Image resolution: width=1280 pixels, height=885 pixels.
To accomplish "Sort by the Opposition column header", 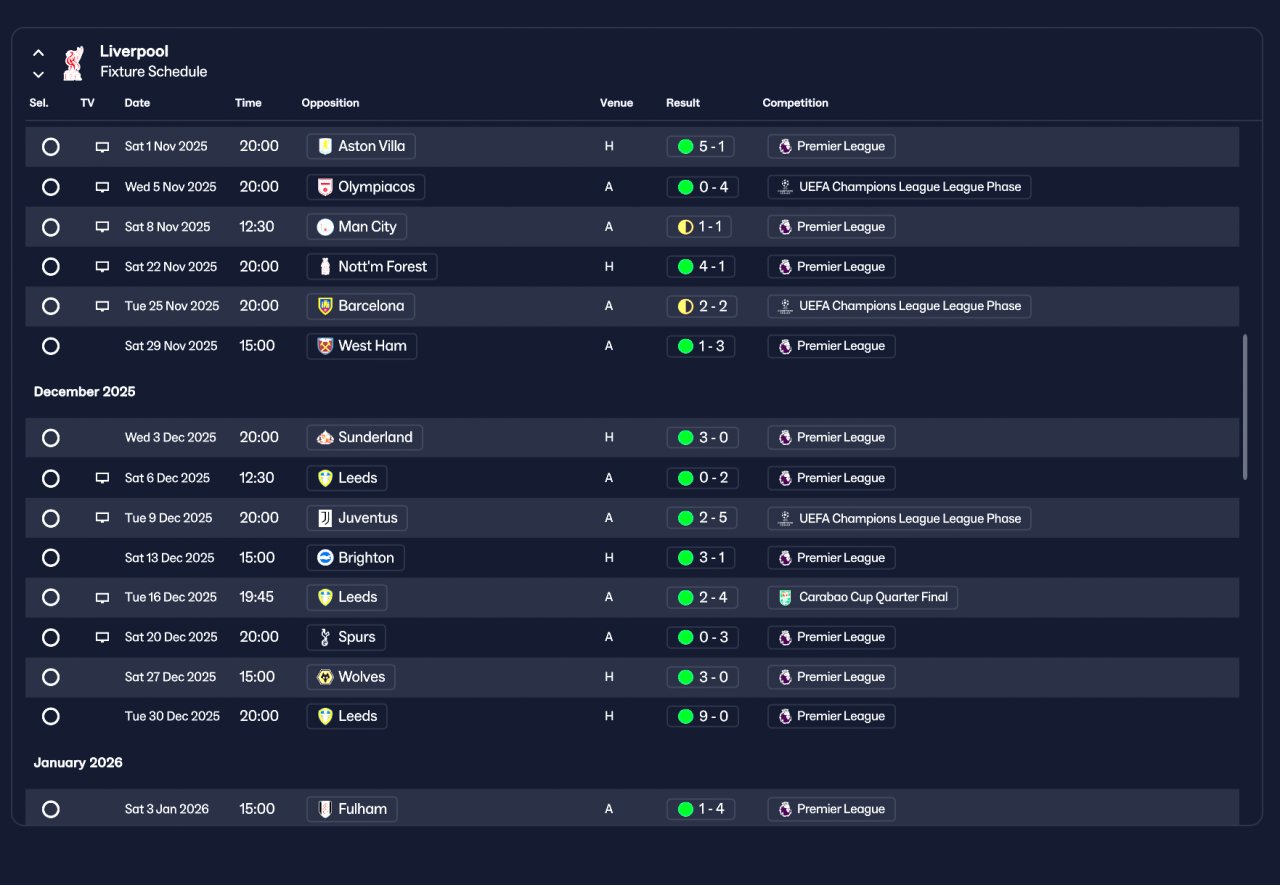I will (x=330, y=103).
